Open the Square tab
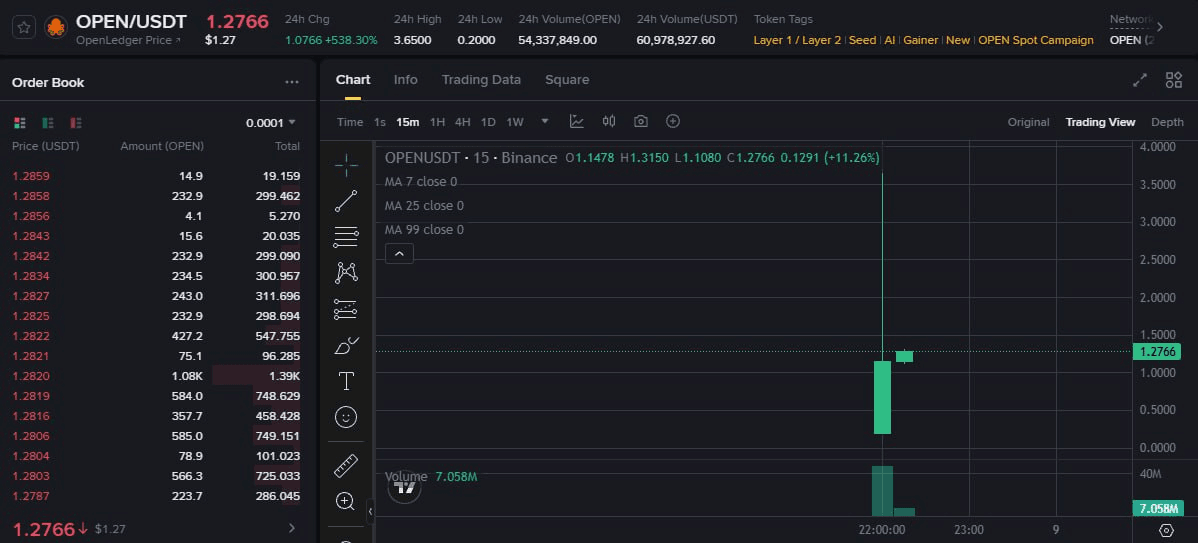Viewport: 1198px width, 543px height. coord(567,80)
